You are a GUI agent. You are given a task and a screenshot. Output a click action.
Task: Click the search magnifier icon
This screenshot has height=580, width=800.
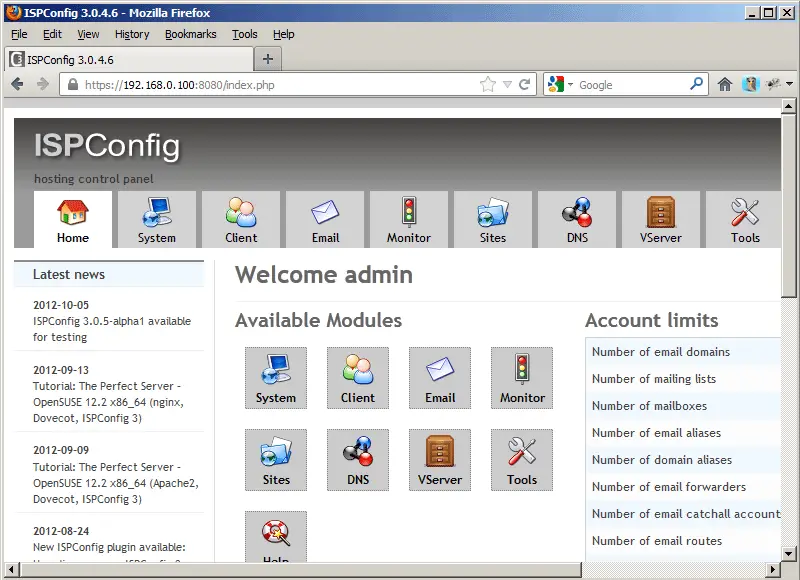[x=696, y=84]
